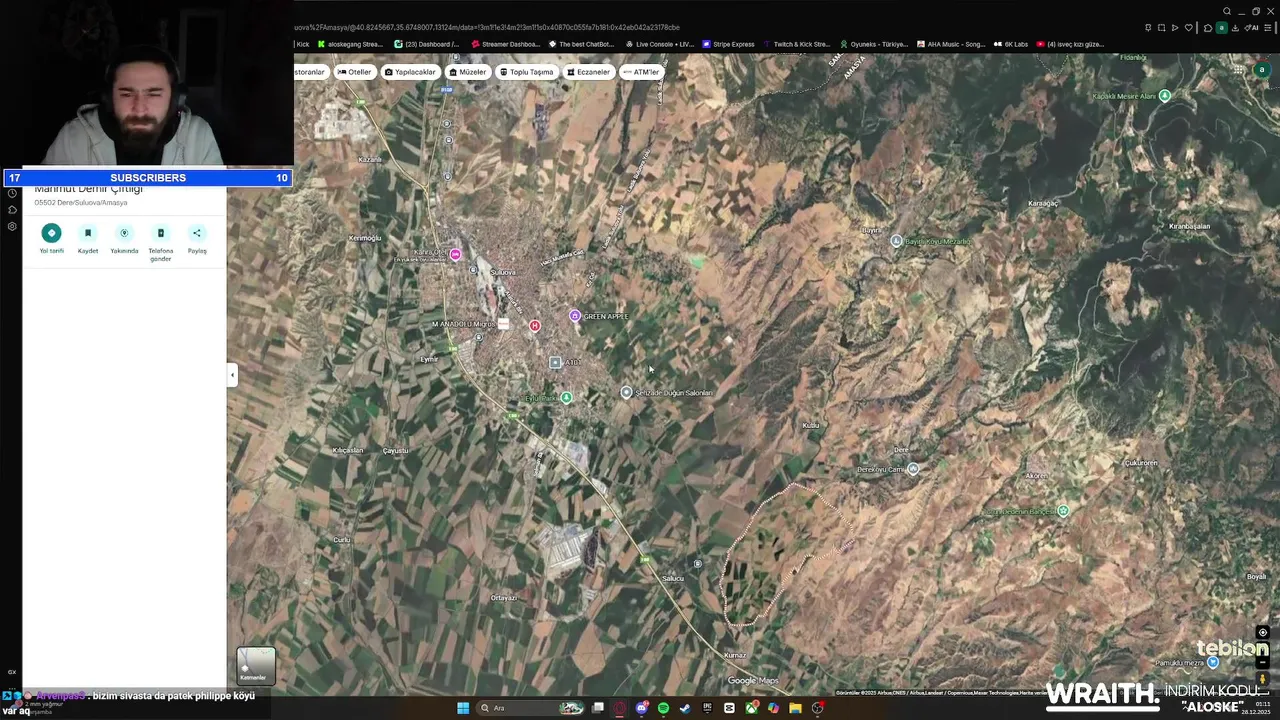Click the Telefona gönder icon
The height and width of the screenshot is (720, 1280).
pos(161,233)
